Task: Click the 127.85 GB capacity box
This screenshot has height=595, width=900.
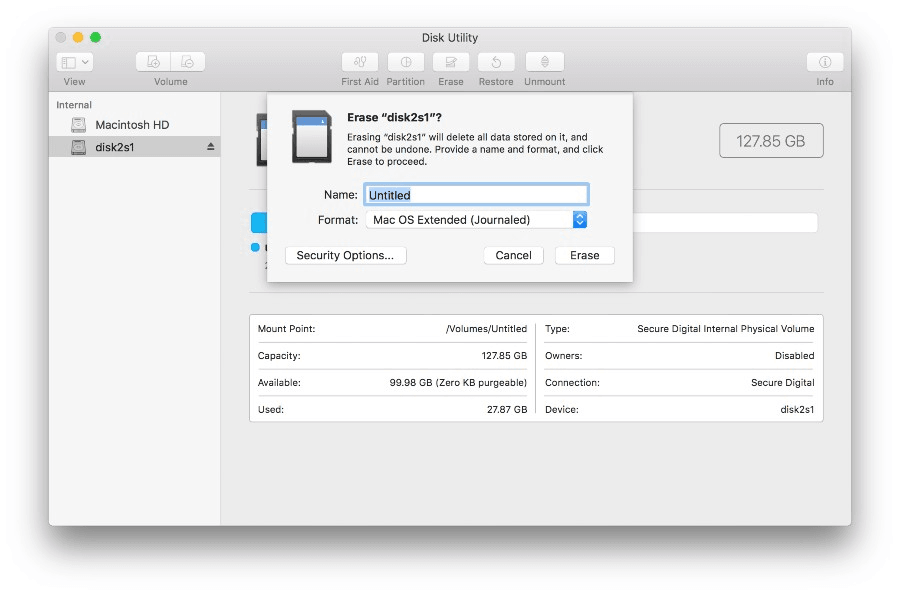Action: click(x=770, y=141)
